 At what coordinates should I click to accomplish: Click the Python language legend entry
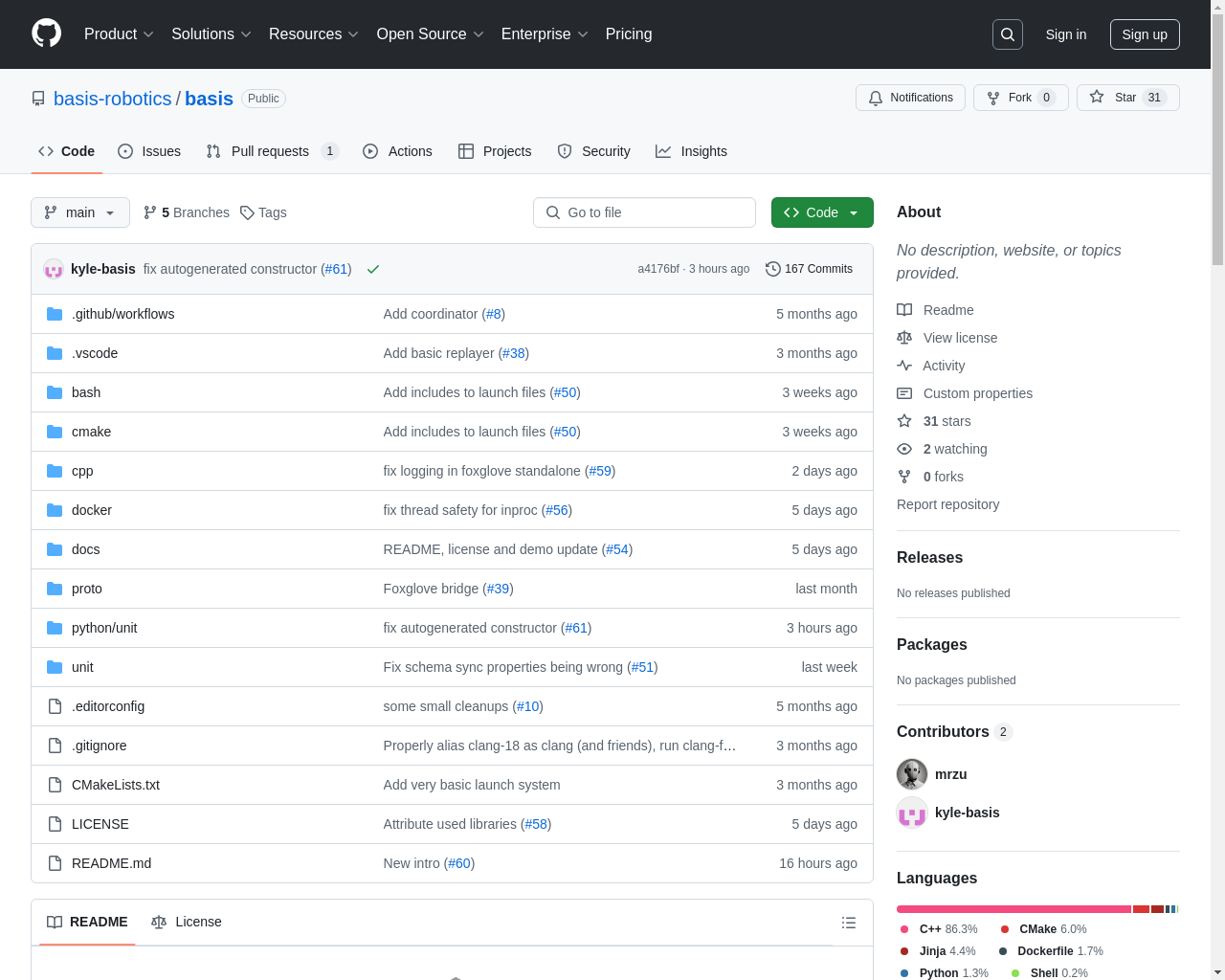coord(945,973)
